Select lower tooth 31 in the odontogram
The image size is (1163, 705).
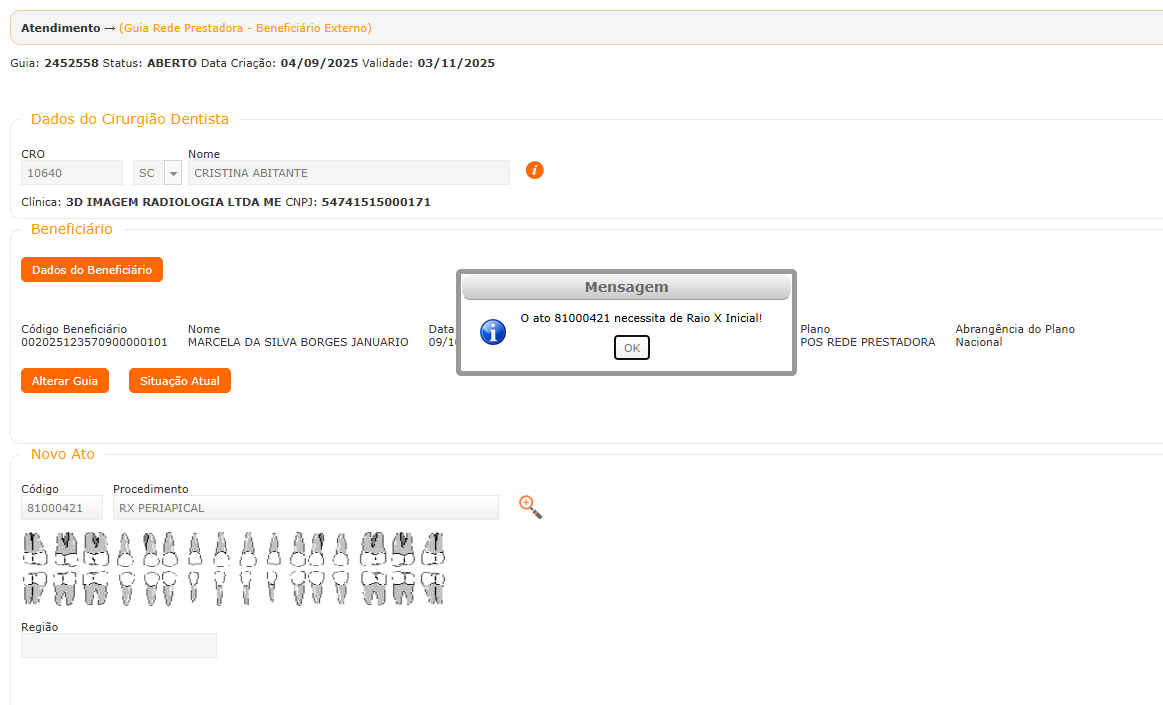[x=246, y=588]
